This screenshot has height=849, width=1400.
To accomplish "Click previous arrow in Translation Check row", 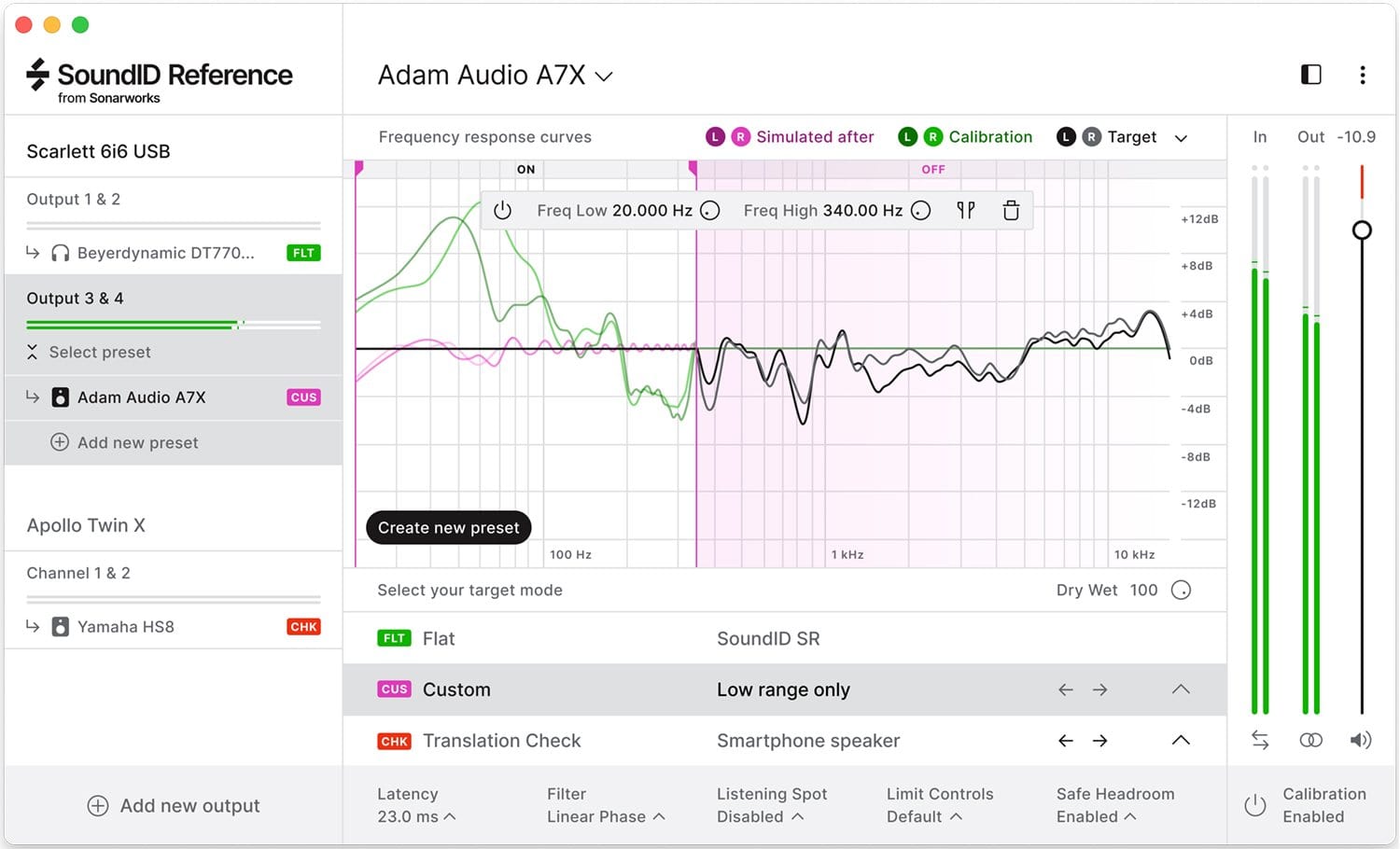I will (1066, 741).
